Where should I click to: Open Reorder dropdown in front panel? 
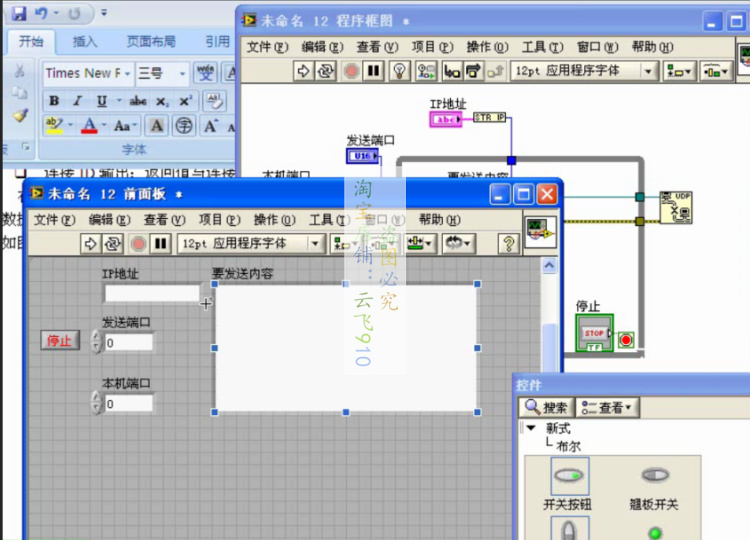458,244
